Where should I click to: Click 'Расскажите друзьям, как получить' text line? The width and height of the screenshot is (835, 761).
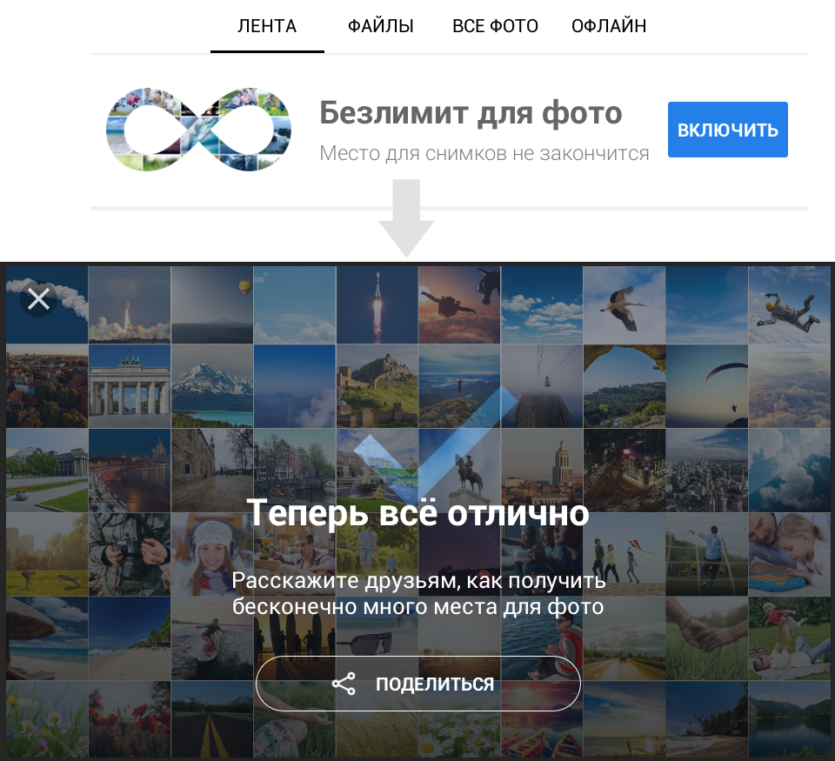click(419, 580)
